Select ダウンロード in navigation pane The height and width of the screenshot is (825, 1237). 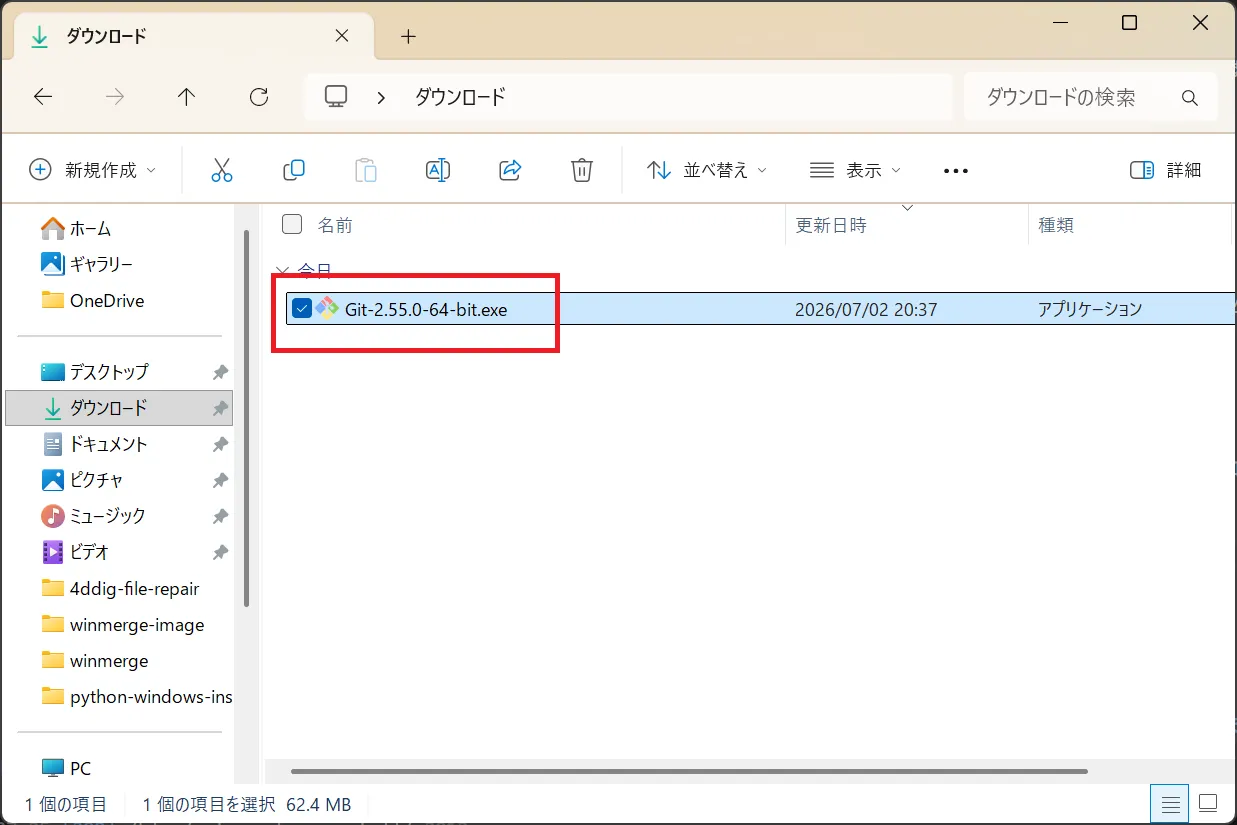pos(119,408)
